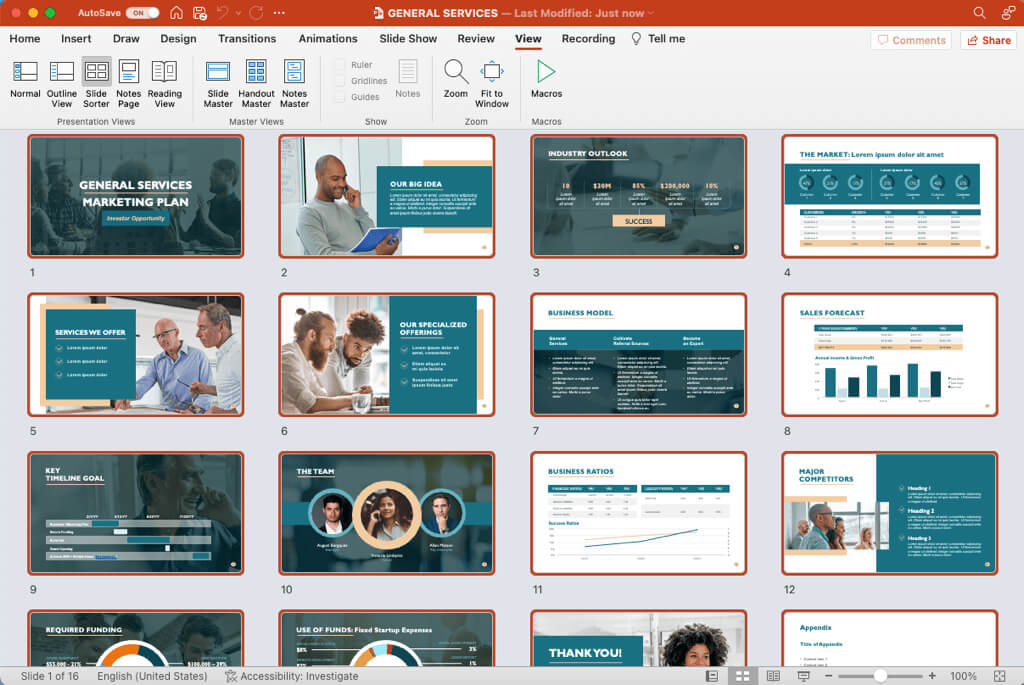Expand the document title dropdown chevron
Screen dimensions: 1024x685
(650, 13)
